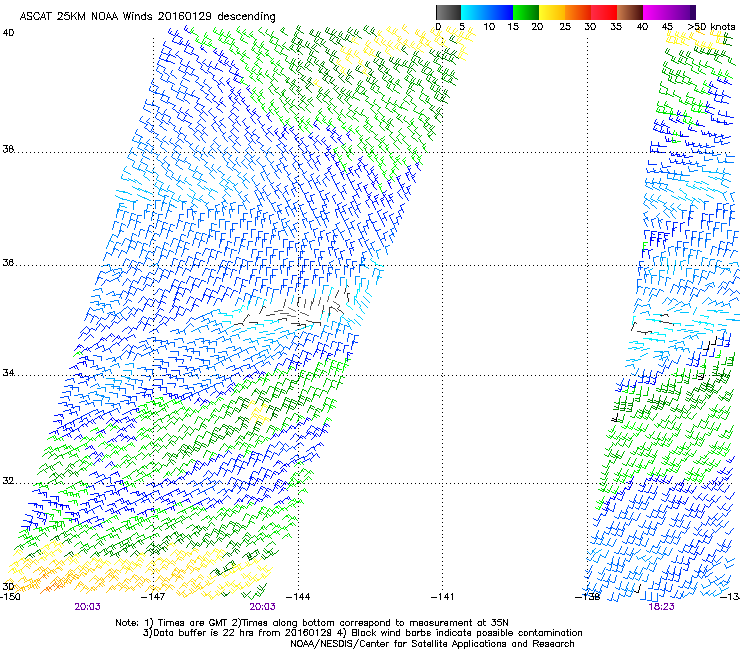Click the longitude label -147
The width and height of the screenshot is (740, 650).
153,597
